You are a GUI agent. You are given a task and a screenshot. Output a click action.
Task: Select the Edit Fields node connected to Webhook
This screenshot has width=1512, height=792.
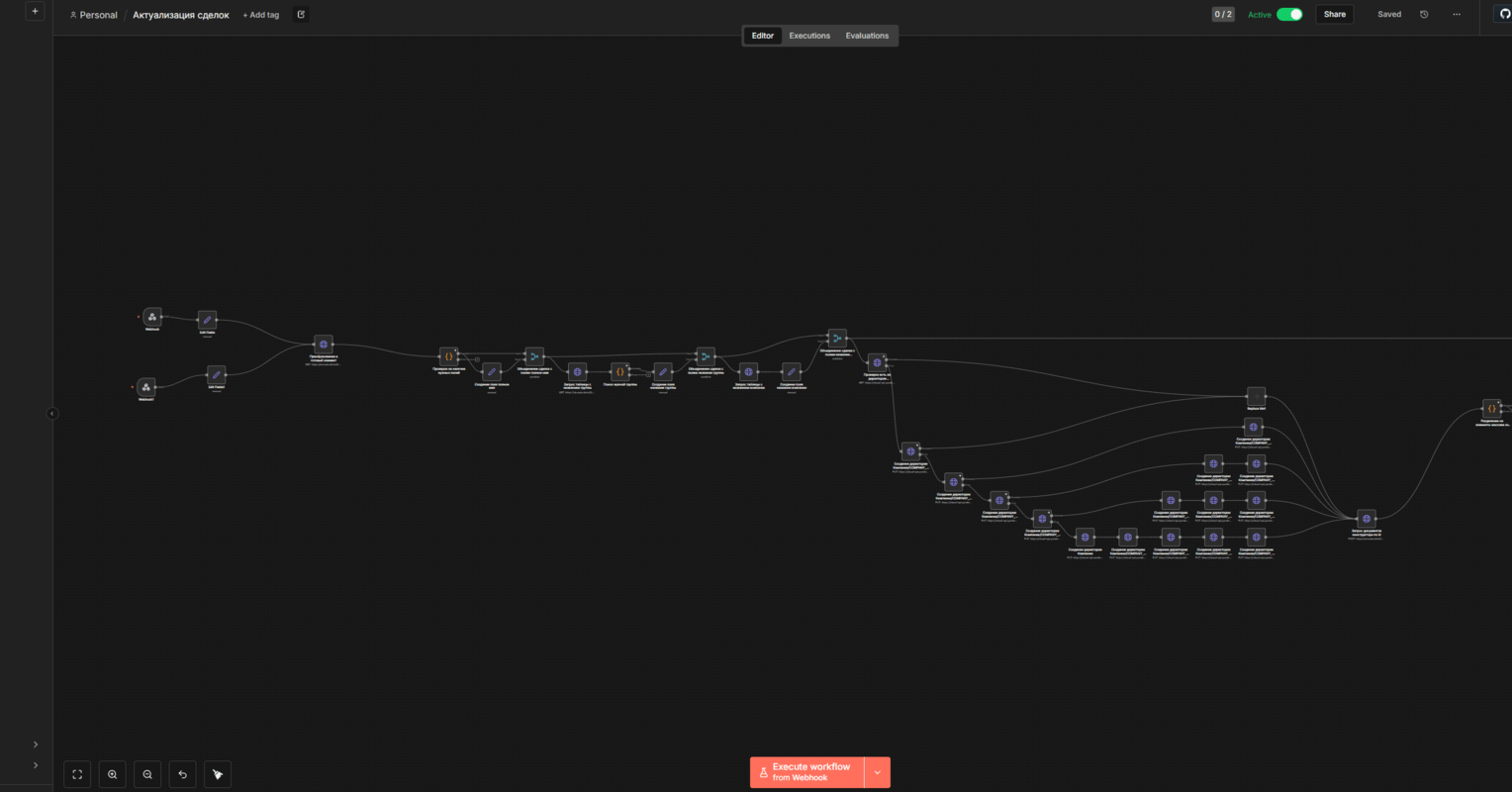tap(207, 320)
